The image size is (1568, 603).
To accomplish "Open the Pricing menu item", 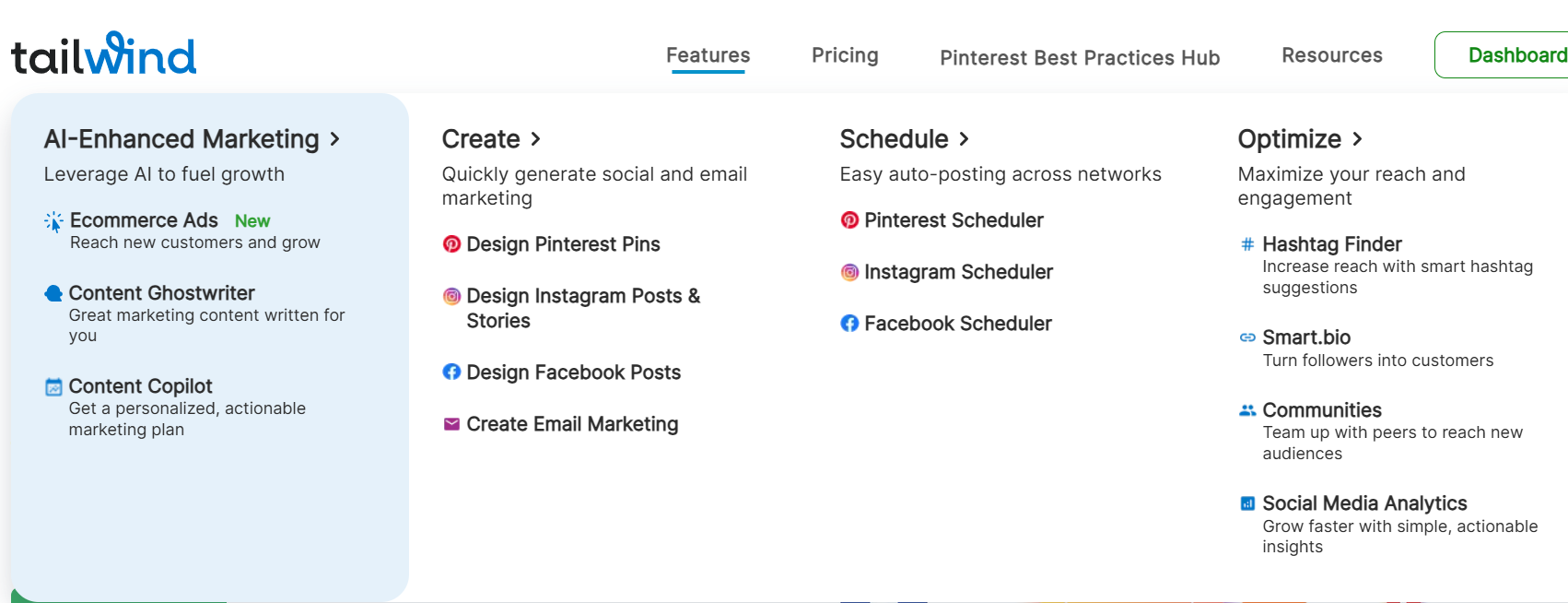I will pyautogui.click(x=845, y=55).
